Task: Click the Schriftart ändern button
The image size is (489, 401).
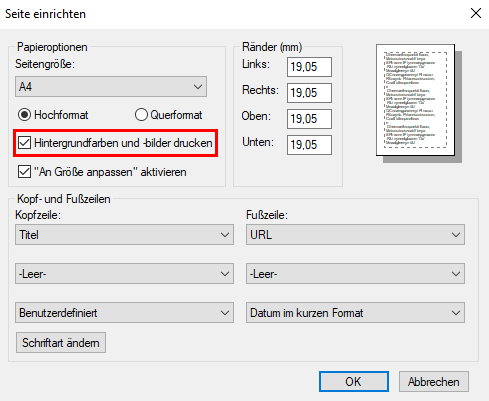Action: [x=61, y=343]
